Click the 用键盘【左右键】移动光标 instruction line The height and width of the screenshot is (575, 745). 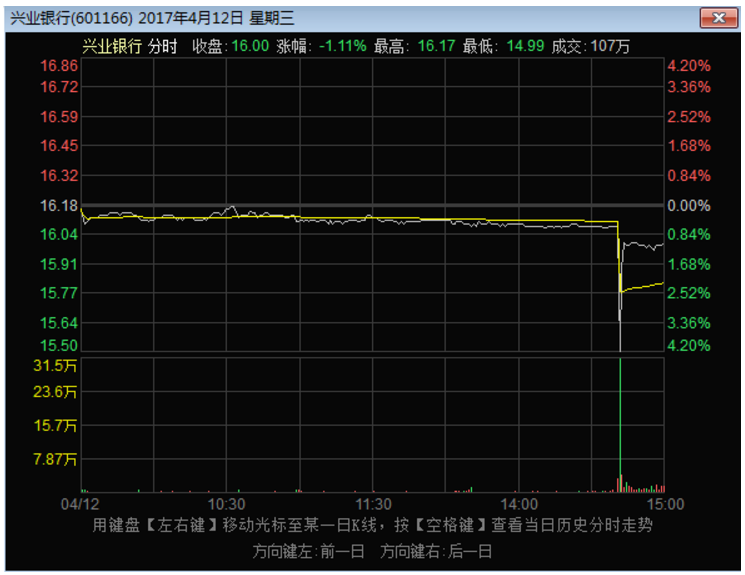(x=372, y=525)
